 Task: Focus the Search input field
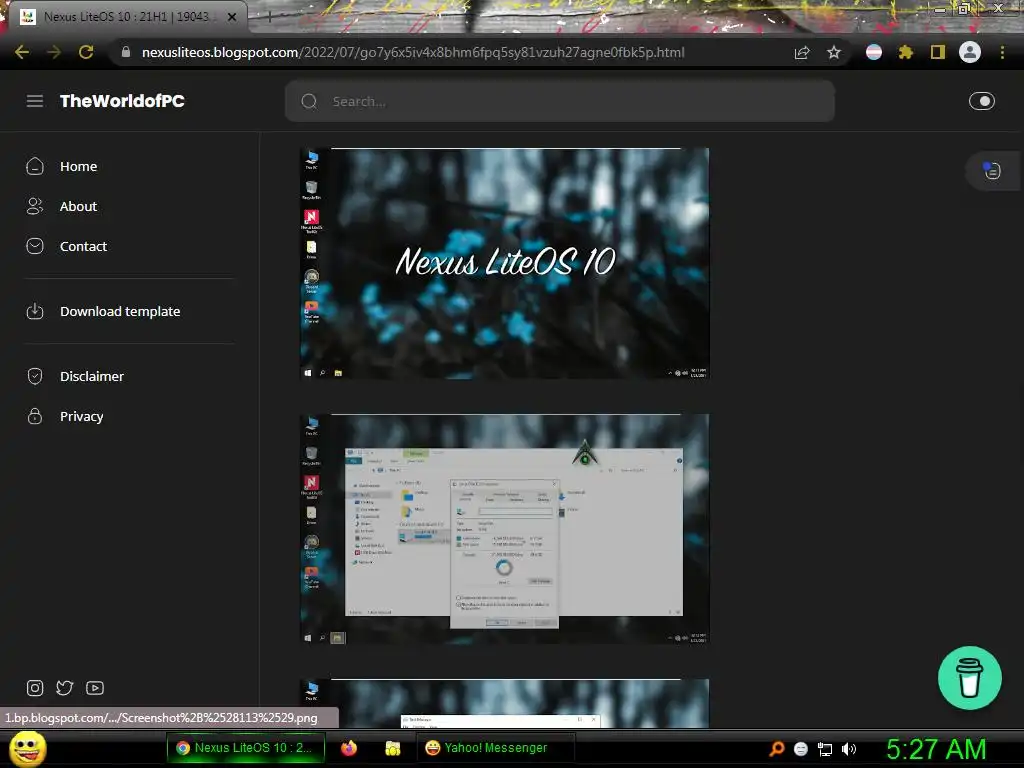560,101
